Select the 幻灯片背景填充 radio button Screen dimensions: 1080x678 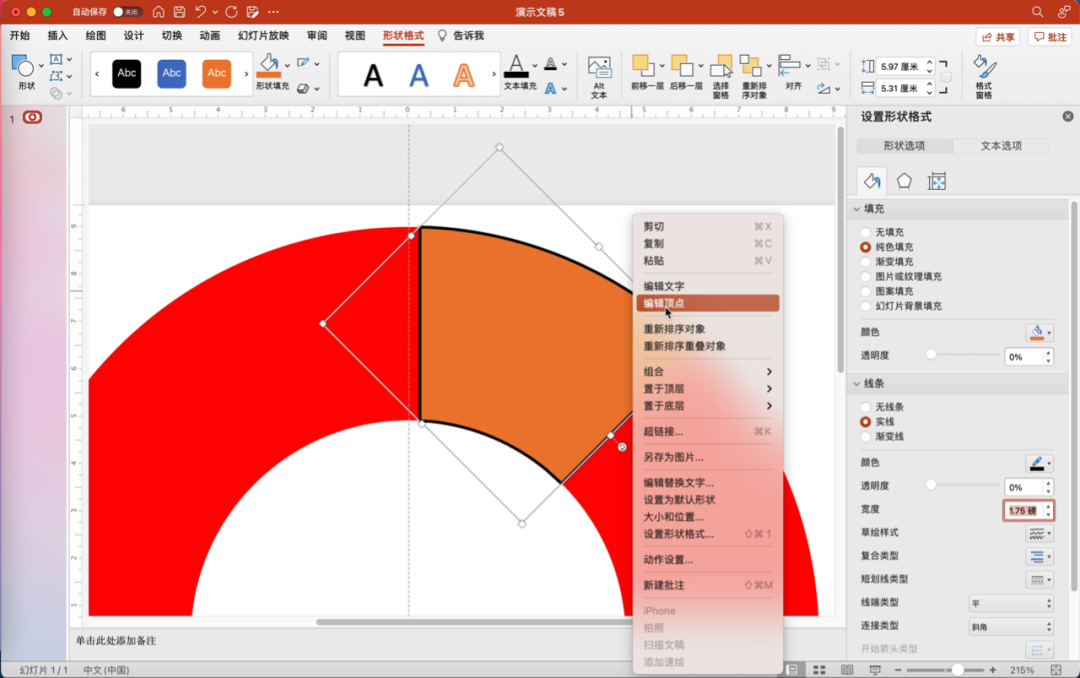[x=866, y=306]
